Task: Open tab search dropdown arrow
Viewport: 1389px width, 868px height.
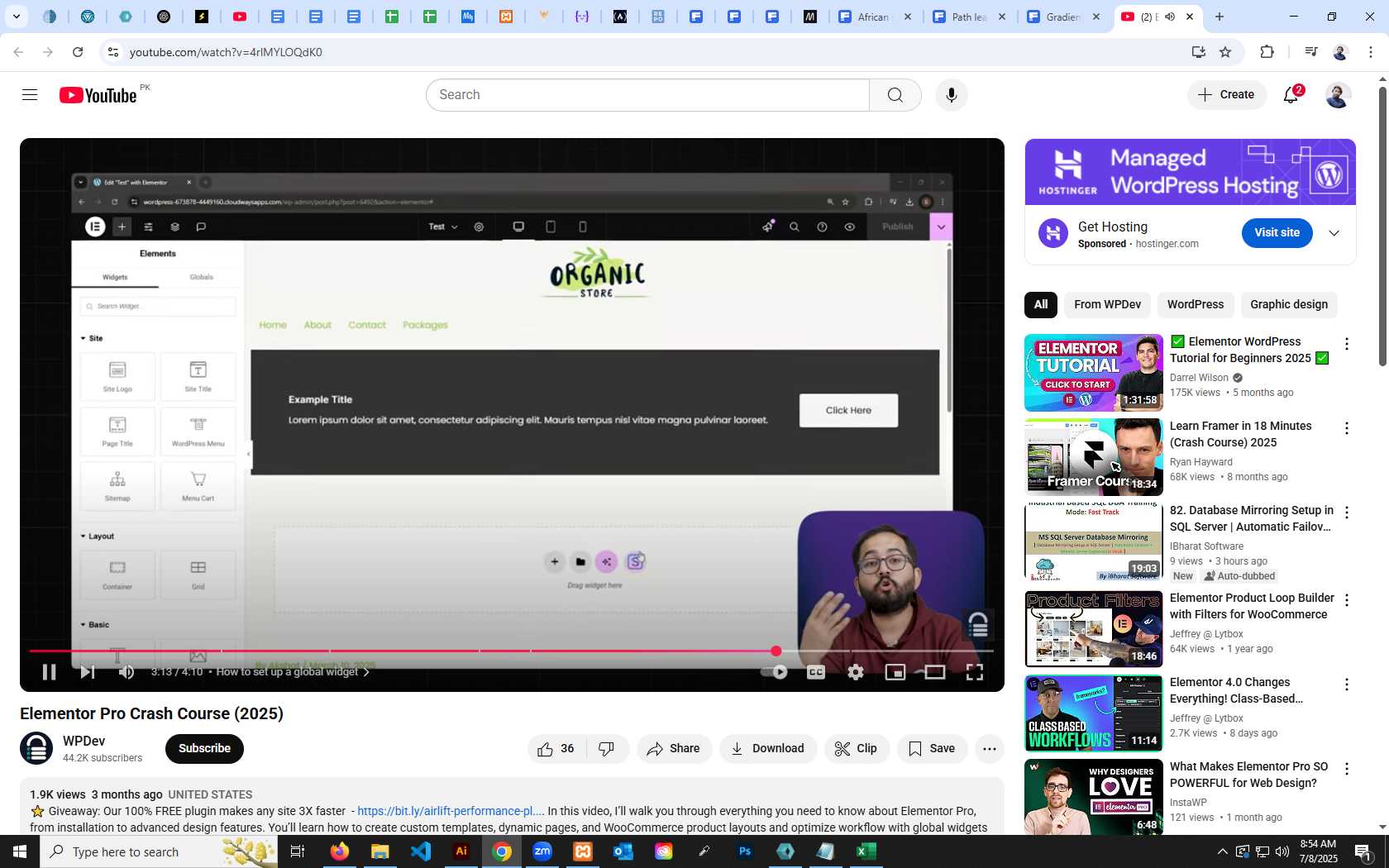Action: 16,17
